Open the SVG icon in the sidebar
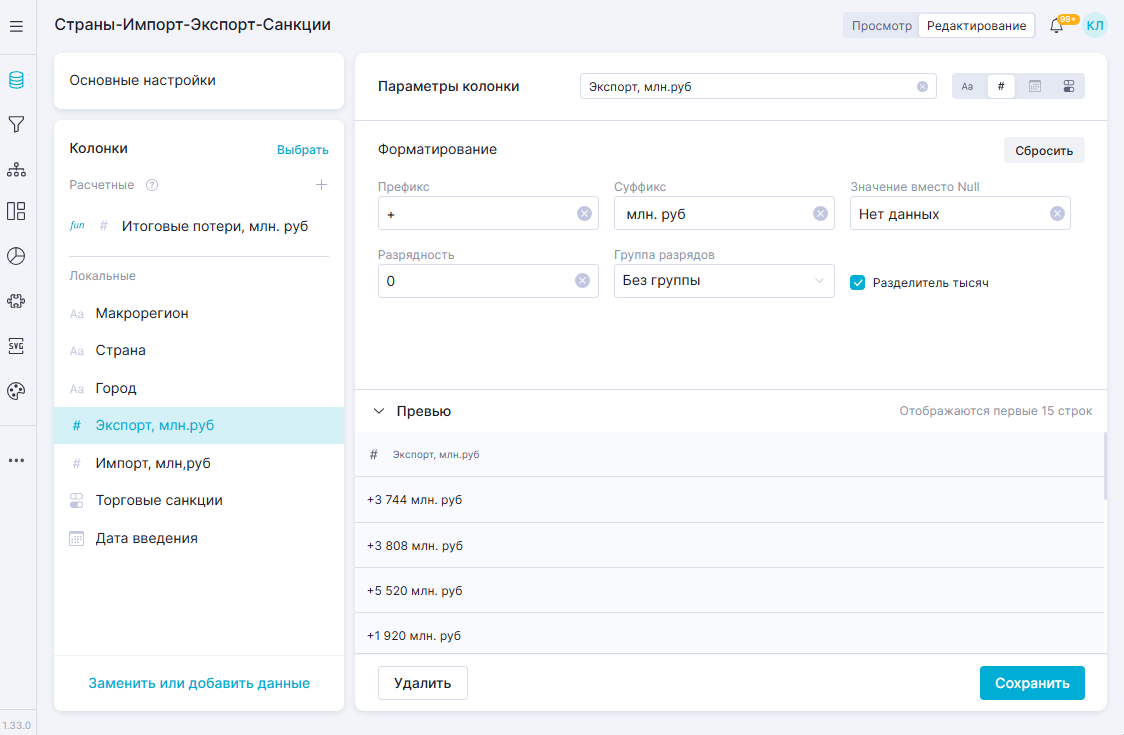 point(16,346)
